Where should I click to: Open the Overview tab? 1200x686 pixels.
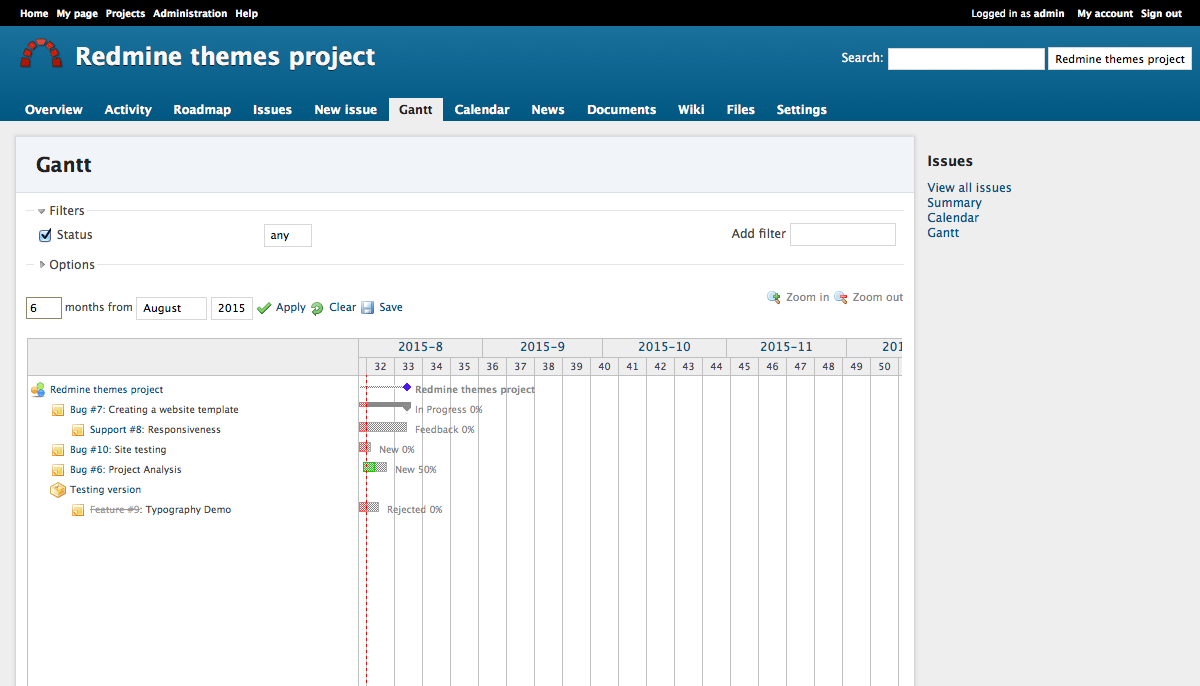pos(54,110)
